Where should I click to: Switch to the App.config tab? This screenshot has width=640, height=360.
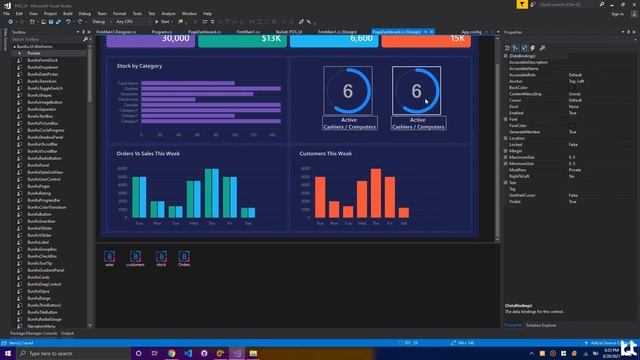[x=471, y=32]
